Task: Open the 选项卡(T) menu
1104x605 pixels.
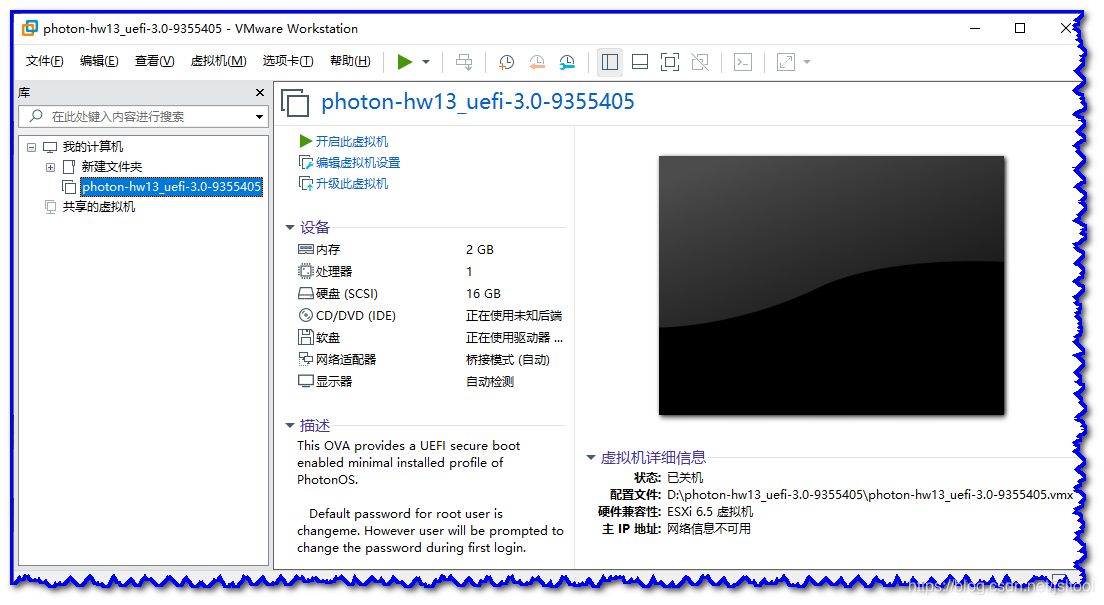Action: coord(288,61)
